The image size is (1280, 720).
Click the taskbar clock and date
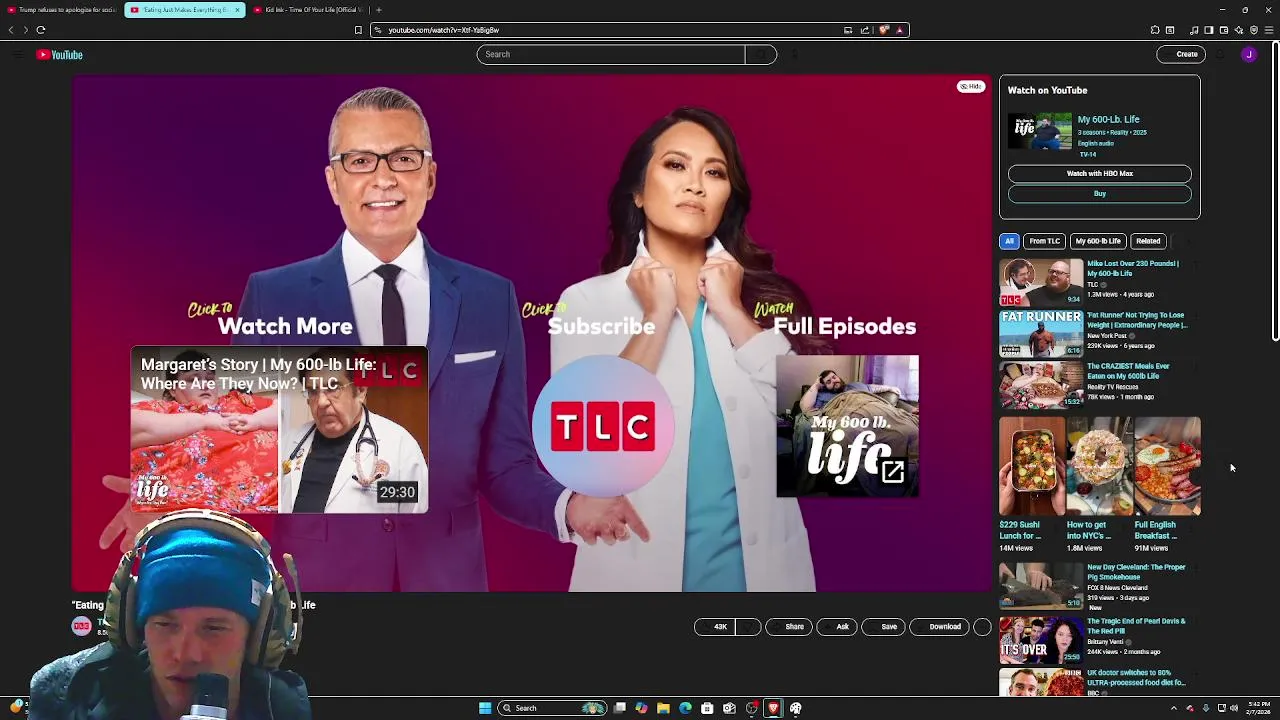[x=1259, y=708]
